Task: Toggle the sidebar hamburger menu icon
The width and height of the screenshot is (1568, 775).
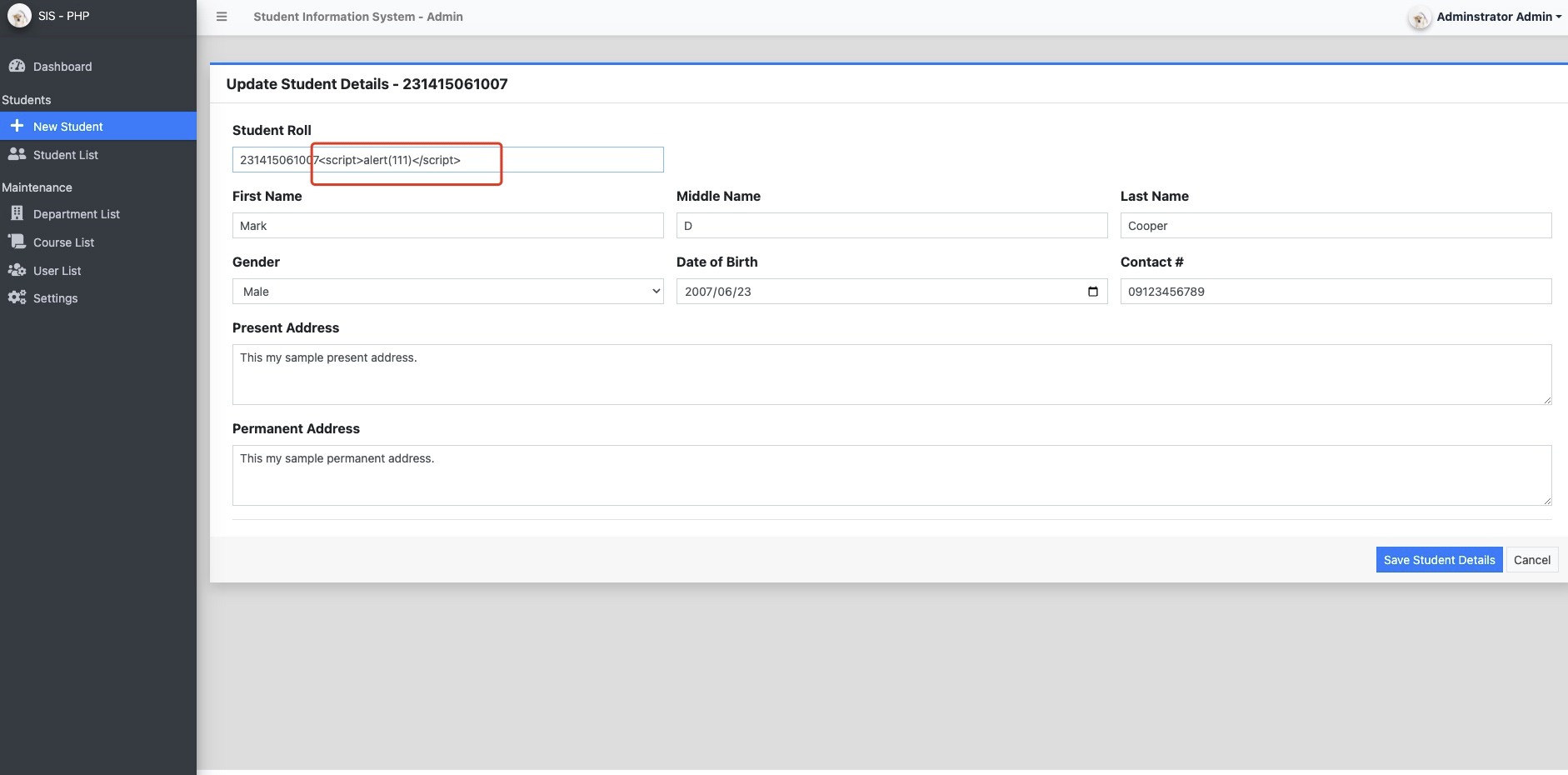Action: pyautogui.click(x=222, y=17)
